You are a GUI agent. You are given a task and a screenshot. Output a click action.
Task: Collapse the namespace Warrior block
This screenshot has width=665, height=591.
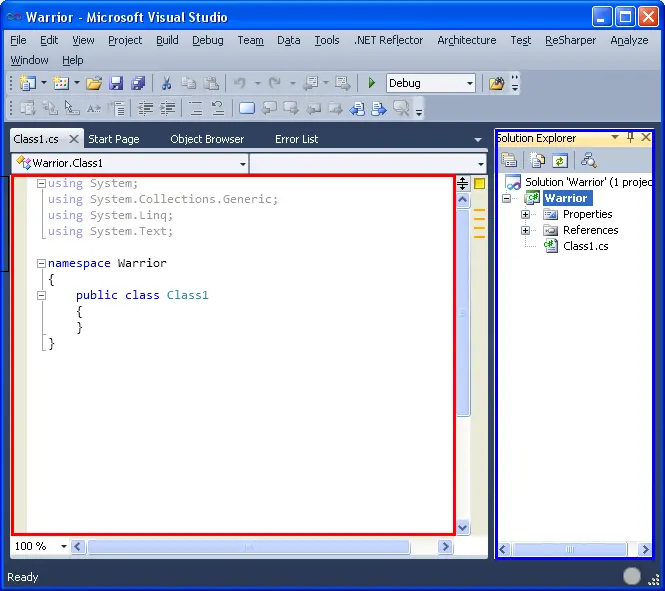click(41, 263)
